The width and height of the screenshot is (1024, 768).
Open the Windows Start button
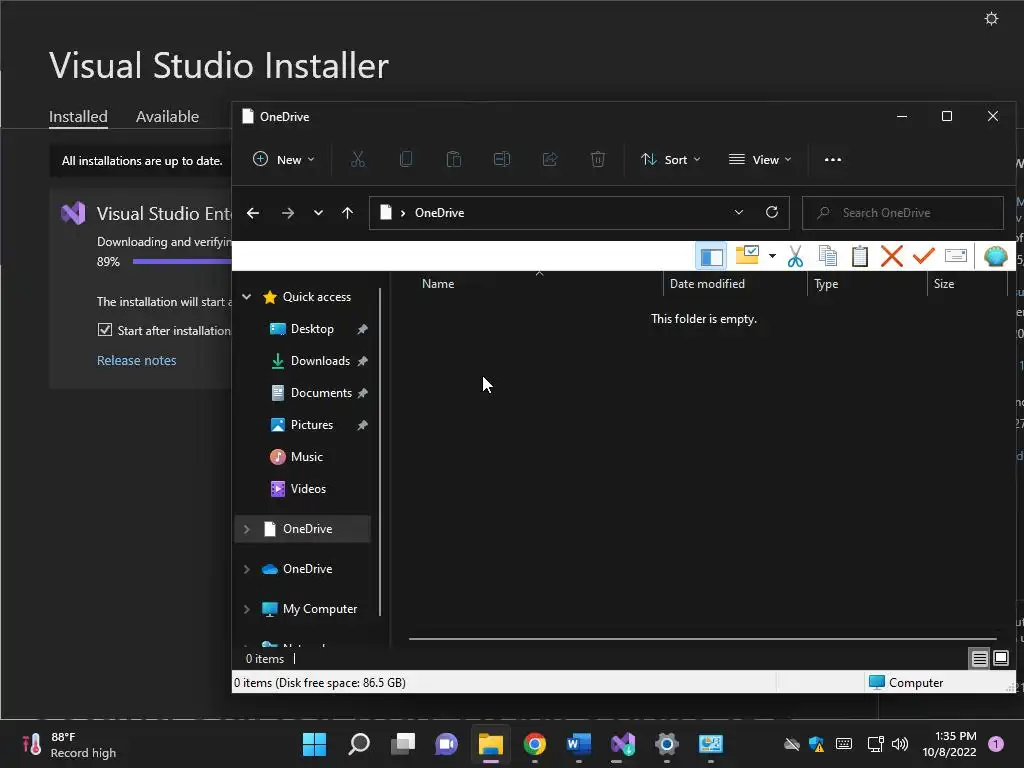314,744
